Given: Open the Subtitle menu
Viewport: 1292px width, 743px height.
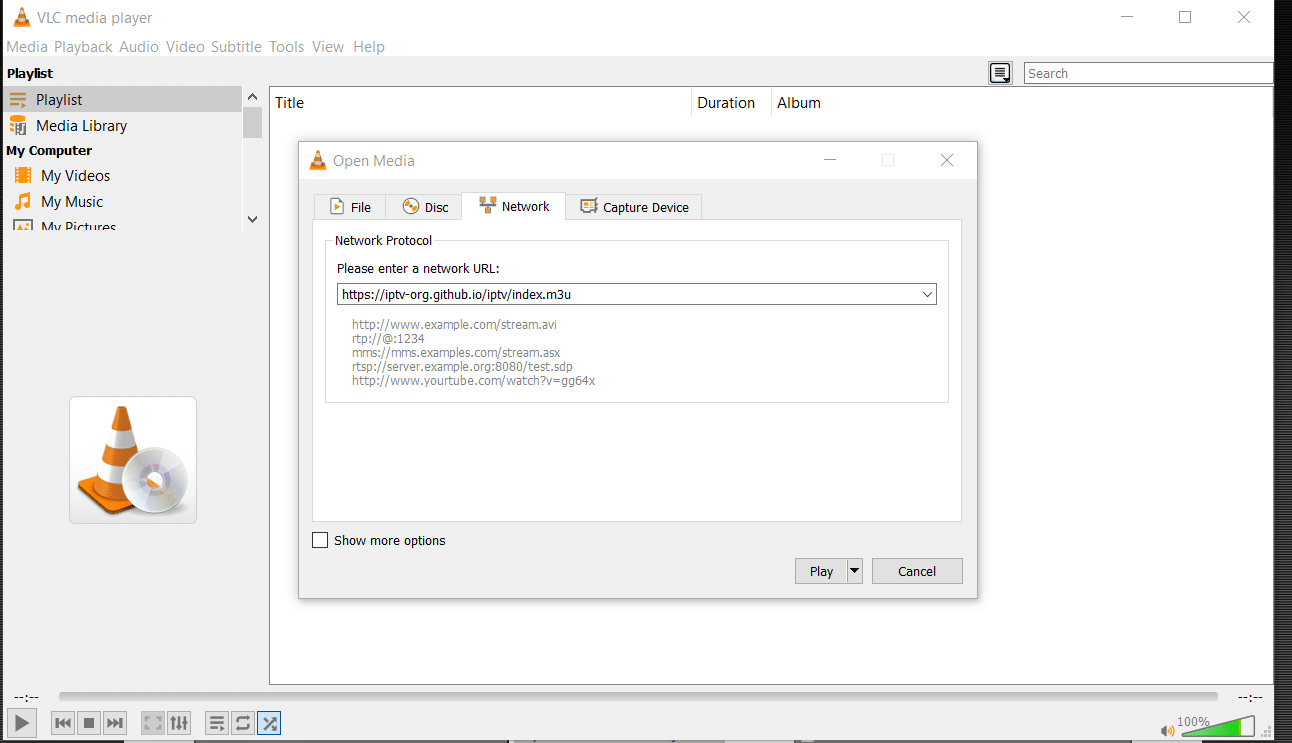Looking at the screenshot, I should [x=236, y=47].
